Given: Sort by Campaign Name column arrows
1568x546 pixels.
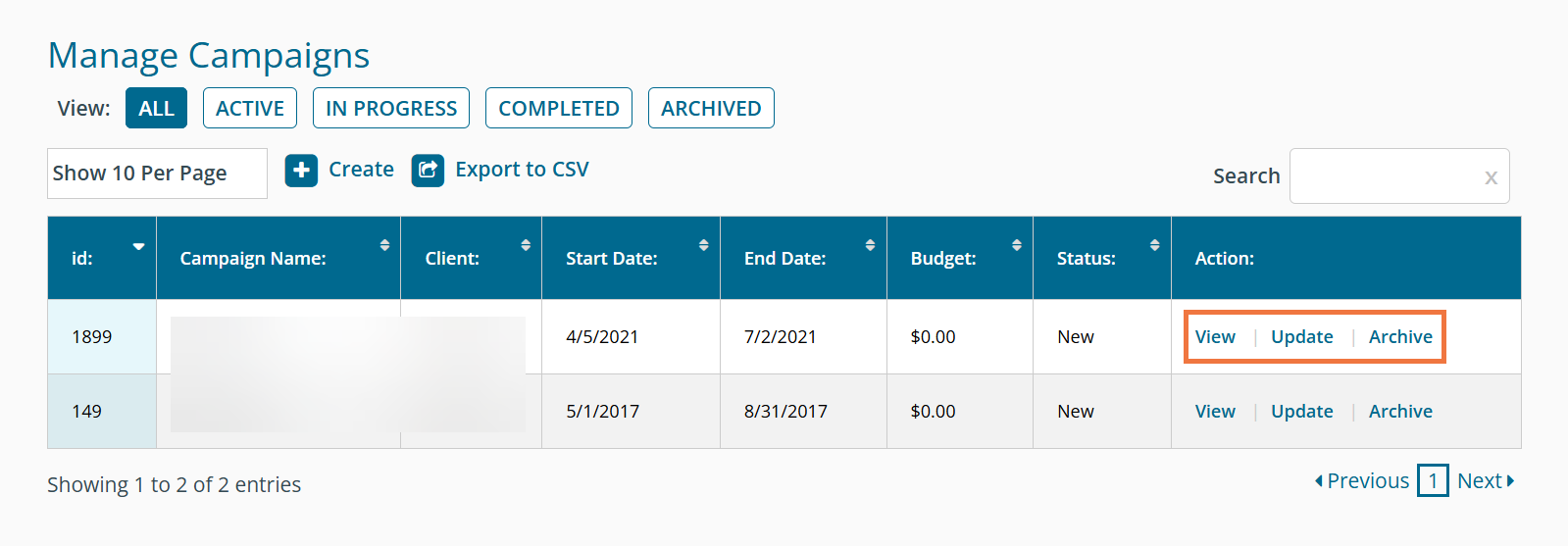Looking at the screenshot, I should (x=384, y=245).
